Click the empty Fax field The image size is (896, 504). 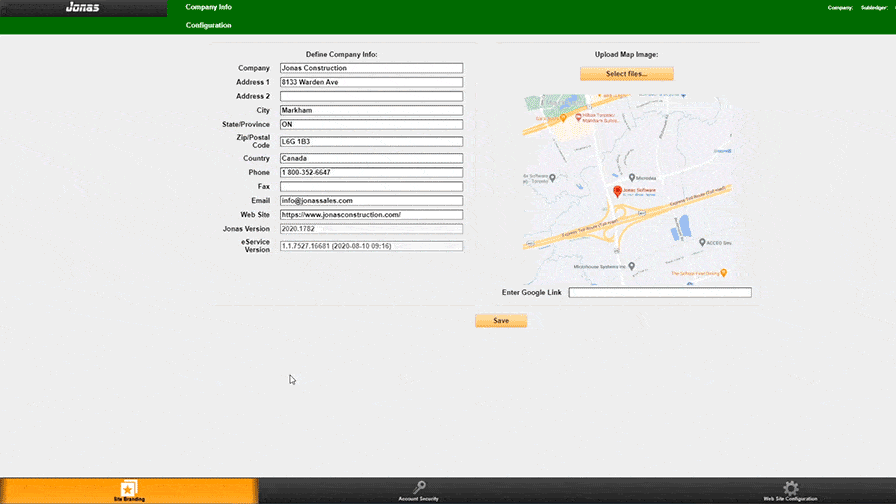tap(371, 186)
